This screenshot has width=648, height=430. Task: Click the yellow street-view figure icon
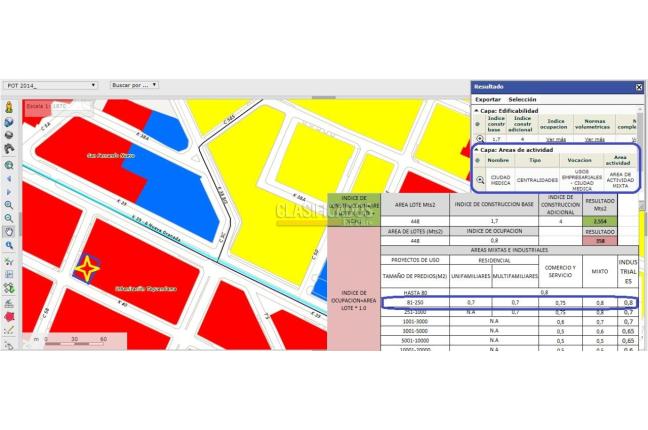(9, 108)
